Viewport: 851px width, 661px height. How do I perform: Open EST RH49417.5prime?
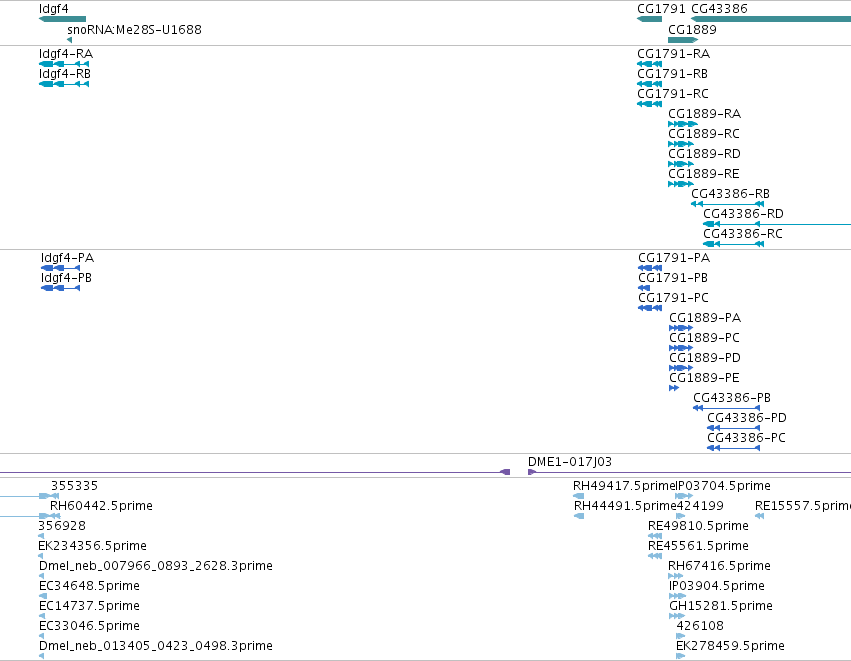[x=624, y=486]
